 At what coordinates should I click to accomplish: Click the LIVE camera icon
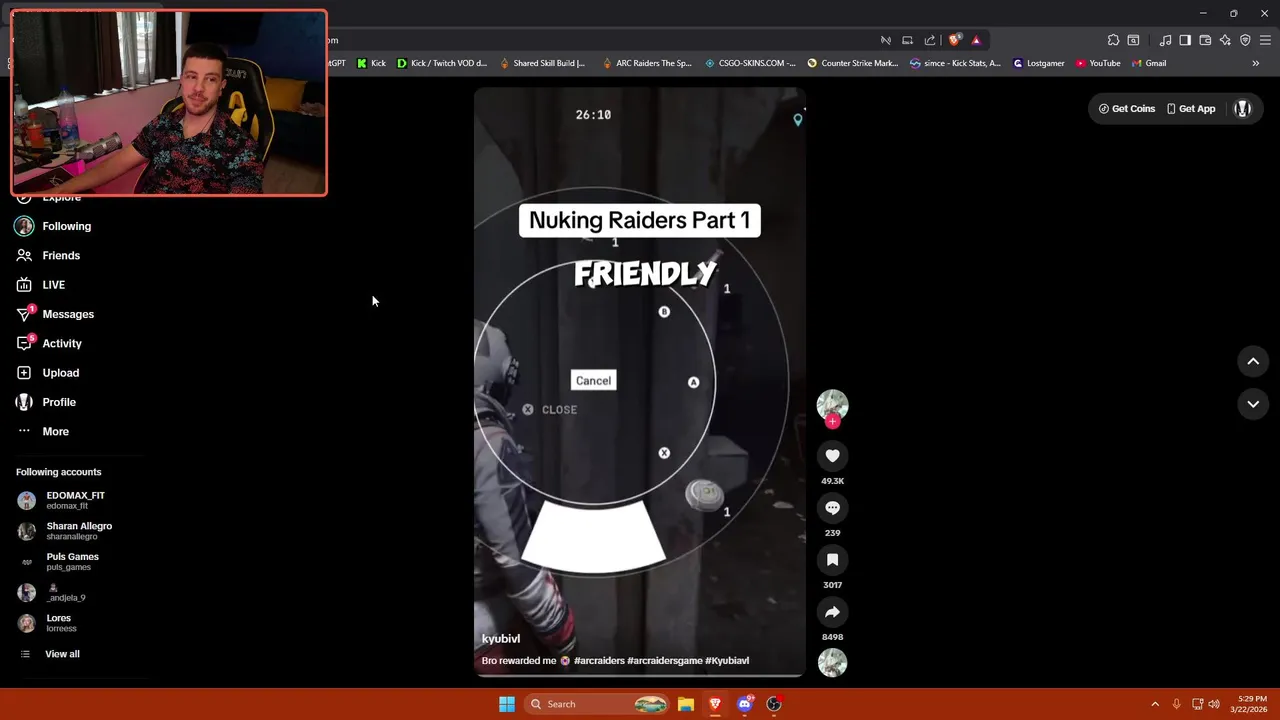click(x=24, y=285)
